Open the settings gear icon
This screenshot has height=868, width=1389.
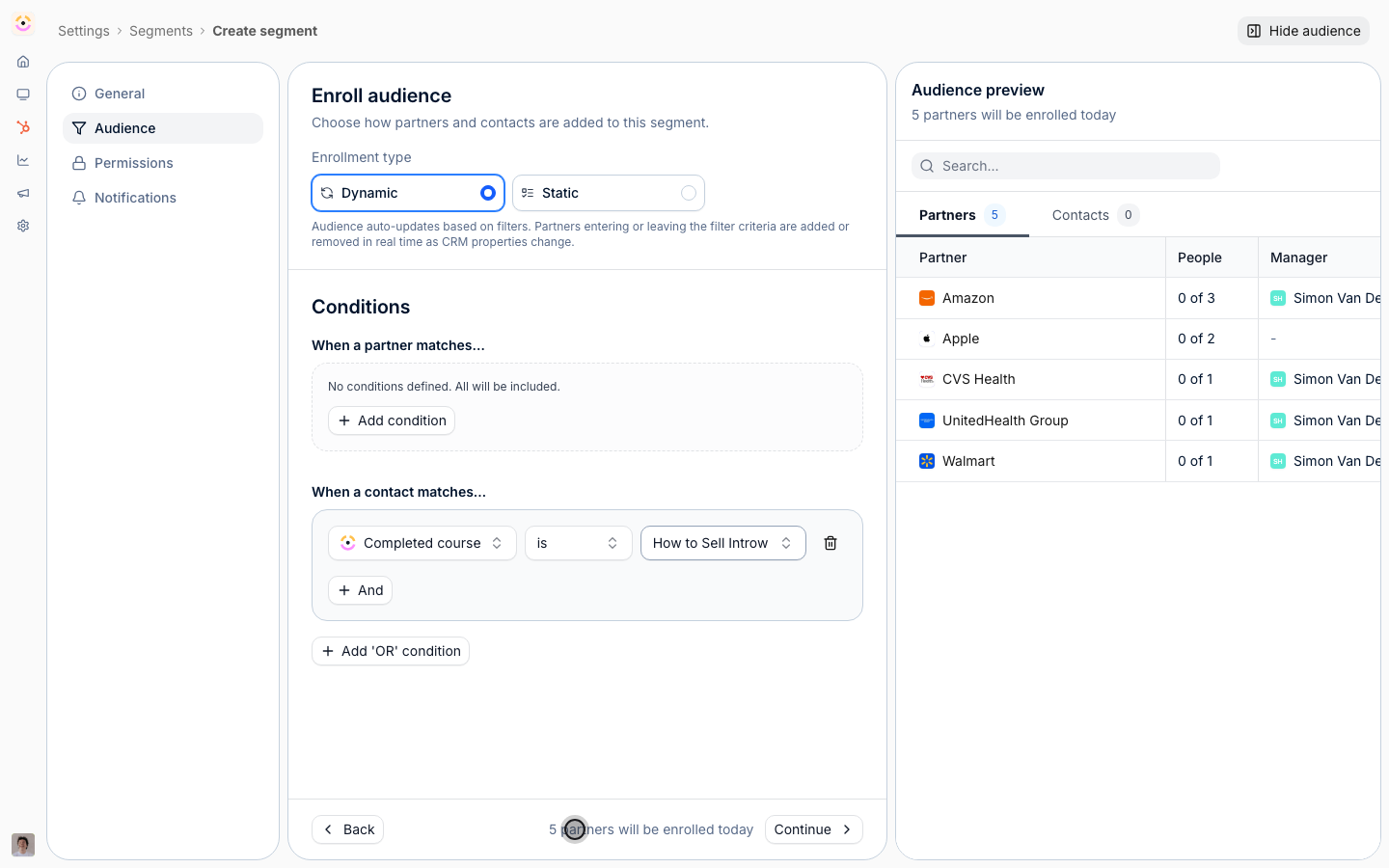[x=23, y=226]
